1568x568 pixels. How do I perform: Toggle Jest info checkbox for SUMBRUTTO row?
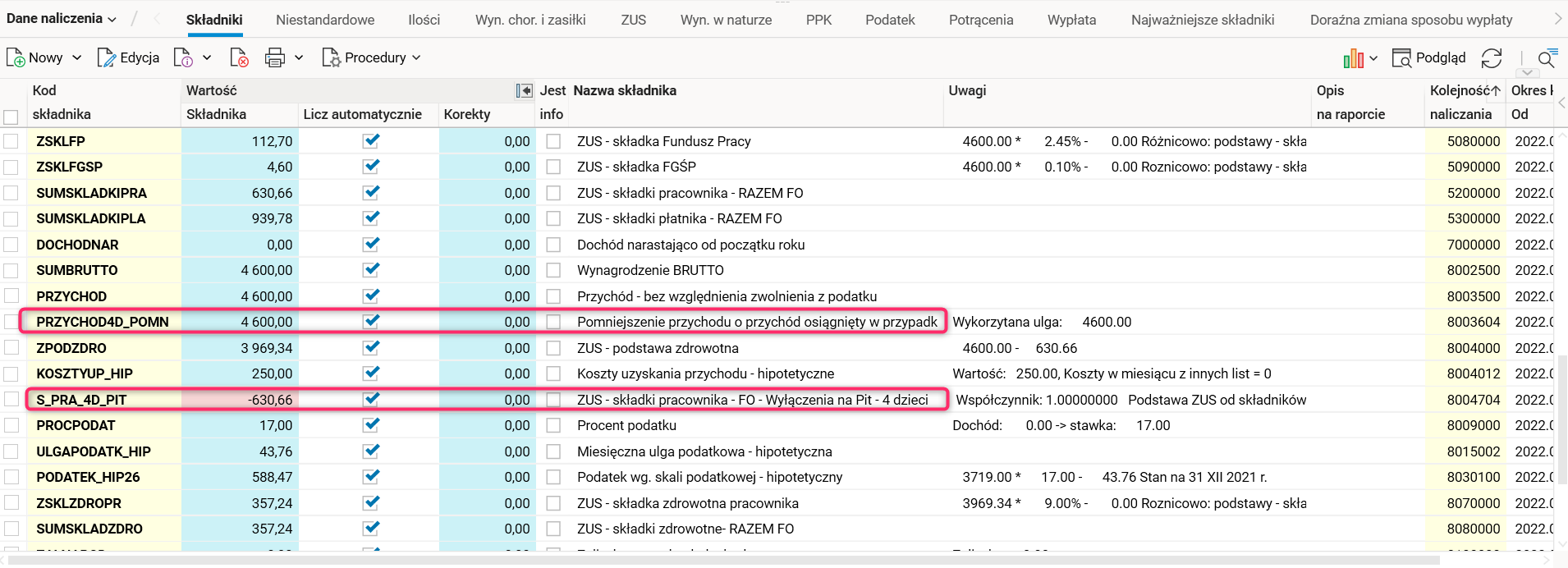point(553,270)
